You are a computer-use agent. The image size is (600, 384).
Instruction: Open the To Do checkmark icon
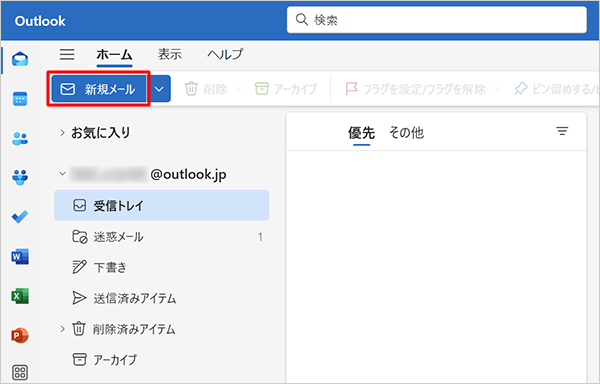coord(20,217)
